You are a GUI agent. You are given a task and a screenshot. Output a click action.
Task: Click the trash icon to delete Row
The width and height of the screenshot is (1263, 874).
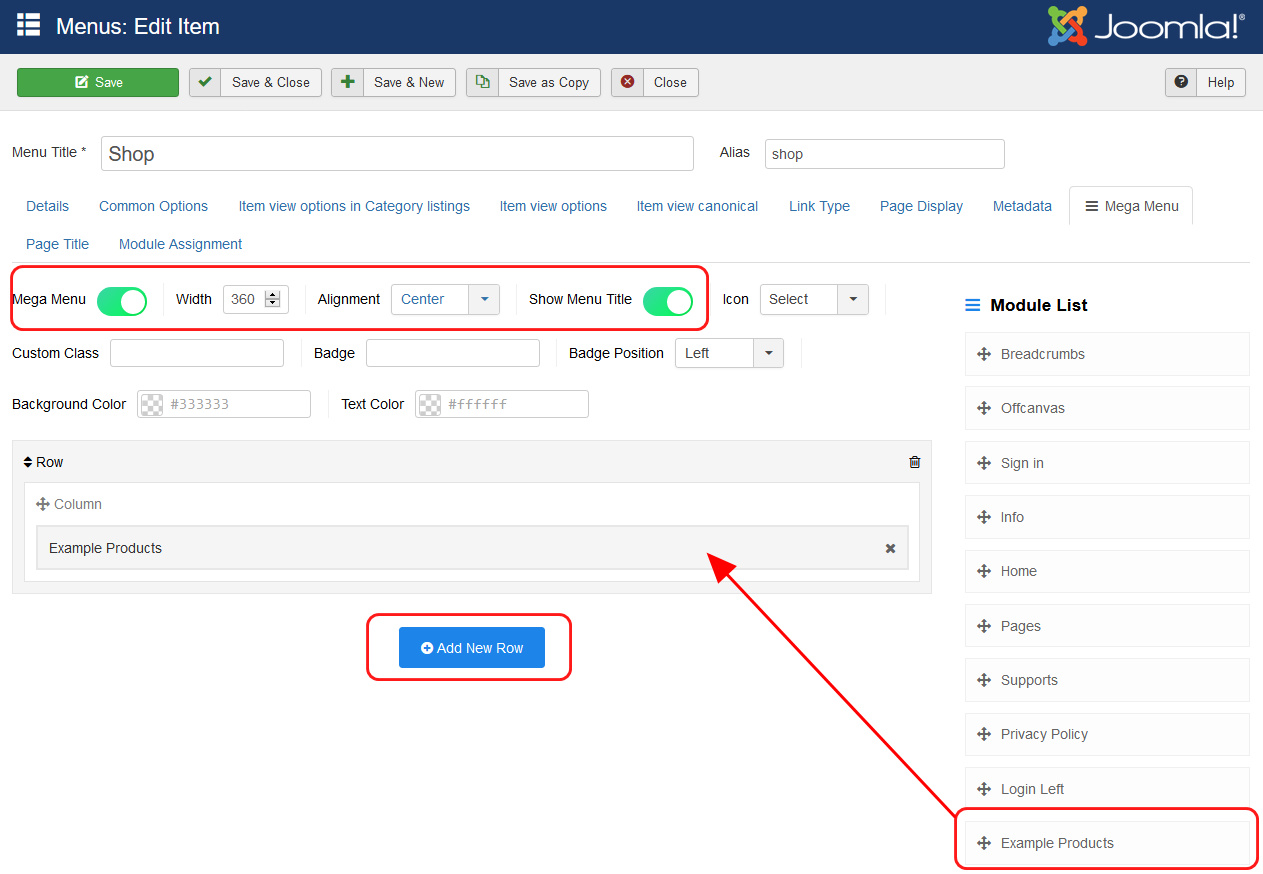[x=914, y=462]
